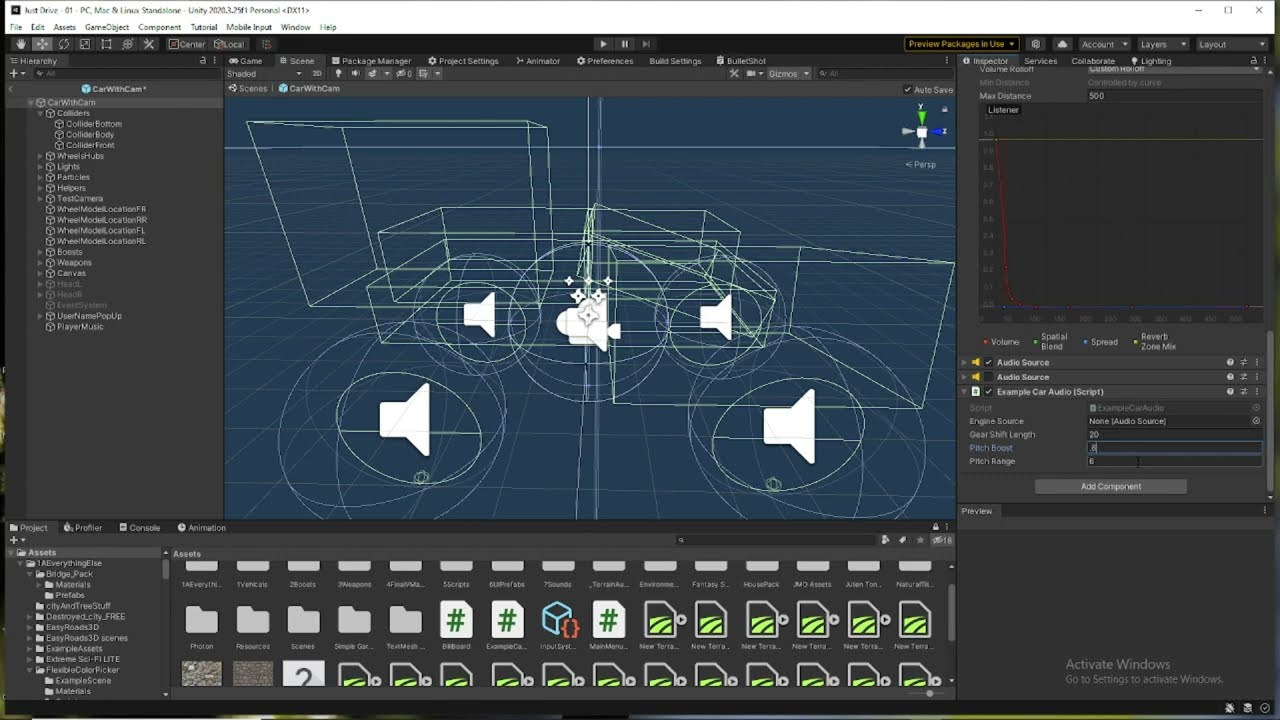Screen dimensions: 1280x720
Task: Open the Layout dropdown
Action: tap(1231, 44)
